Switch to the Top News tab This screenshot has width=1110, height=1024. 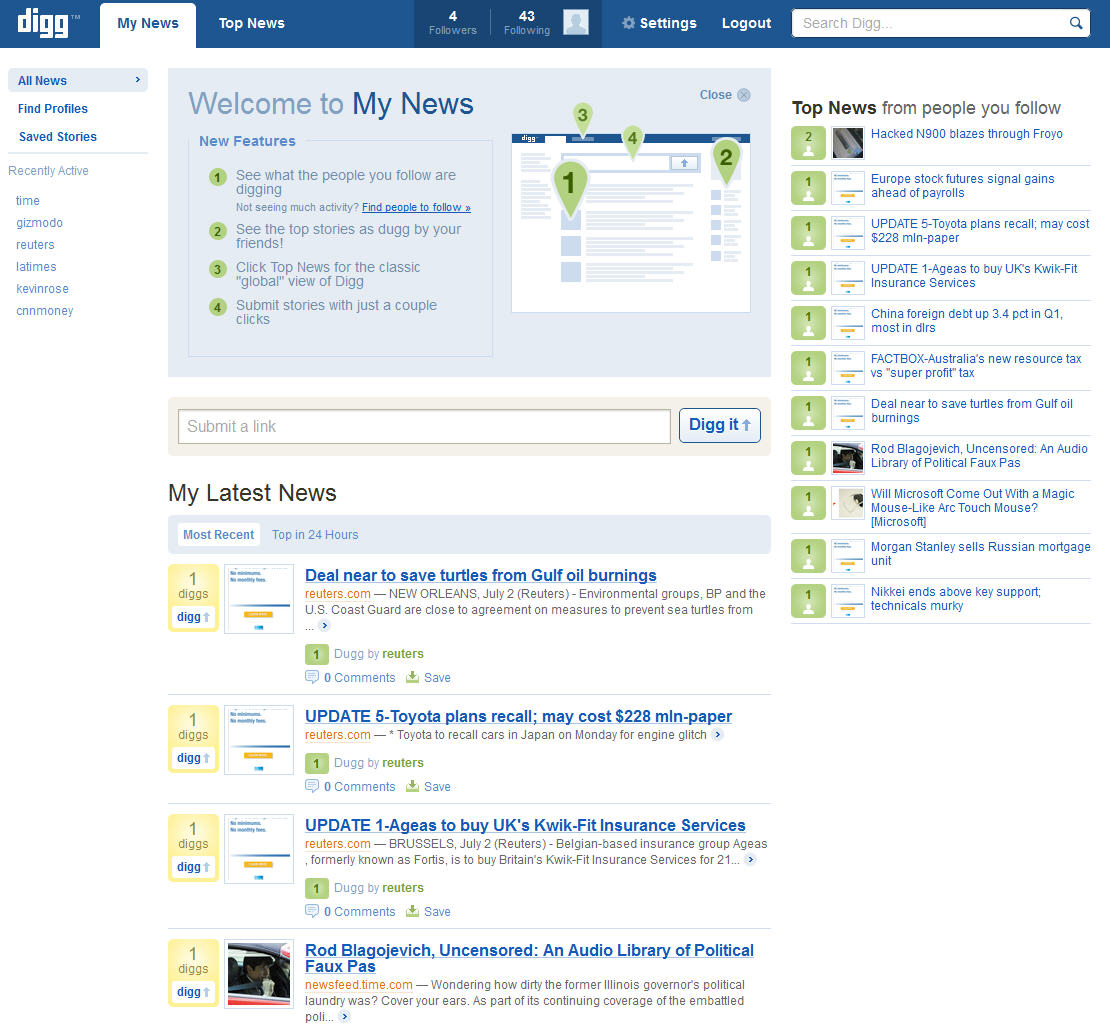click(251, 23)
